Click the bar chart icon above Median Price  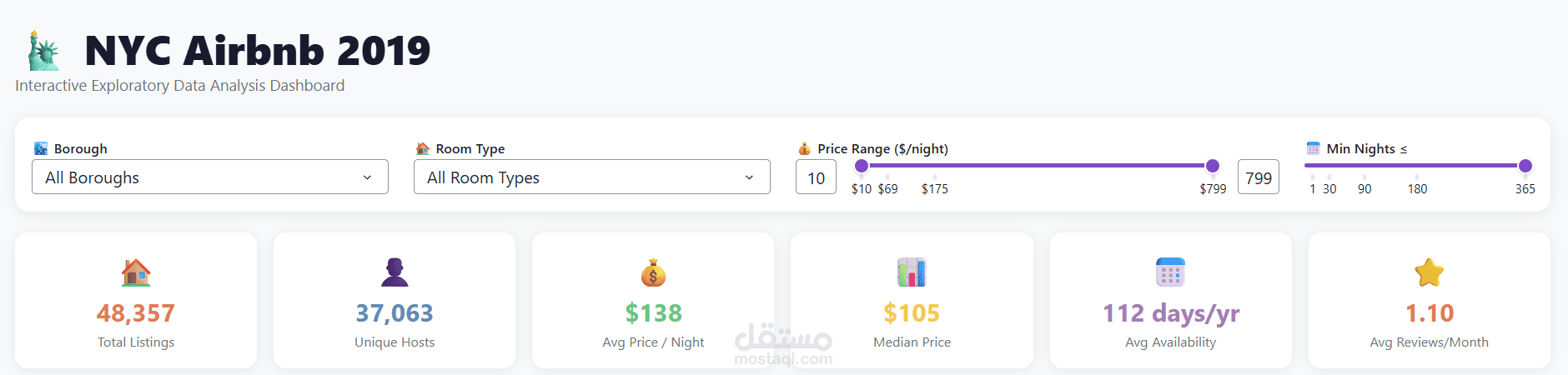912,272
